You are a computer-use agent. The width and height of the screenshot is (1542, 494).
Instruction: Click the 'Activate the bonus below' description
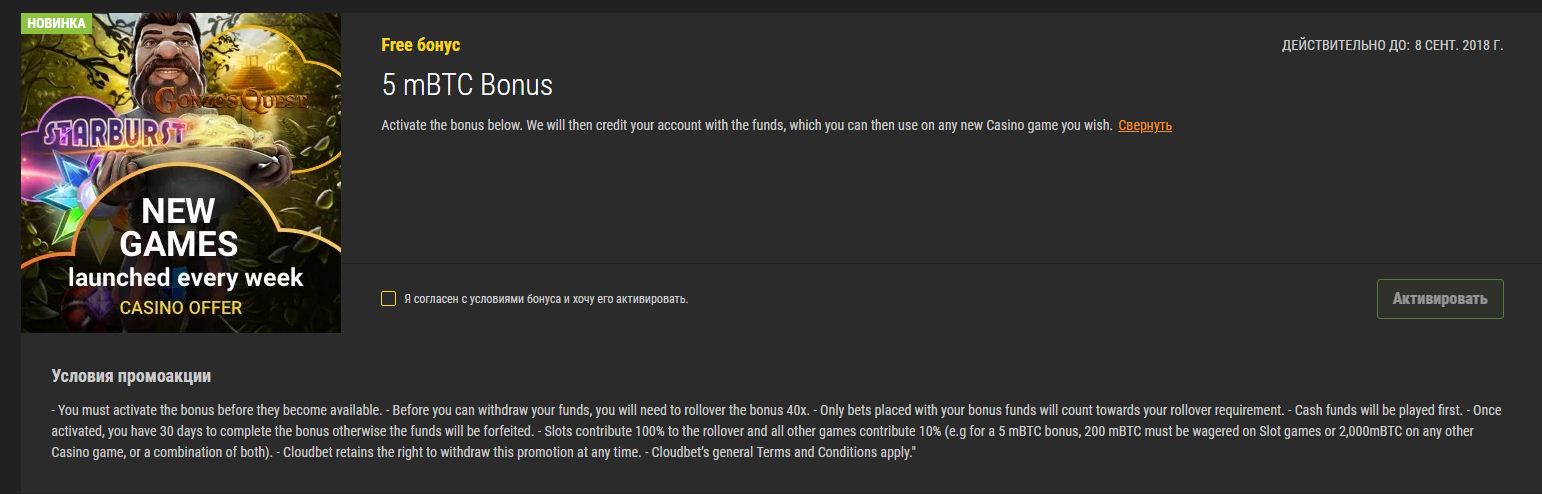746,126
